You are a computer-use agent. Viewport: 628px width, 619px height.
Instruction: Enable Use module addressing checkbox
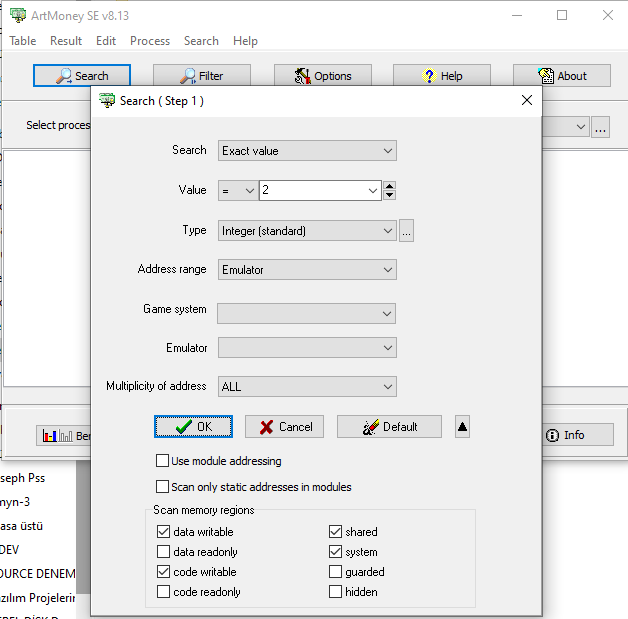point(162,460)
